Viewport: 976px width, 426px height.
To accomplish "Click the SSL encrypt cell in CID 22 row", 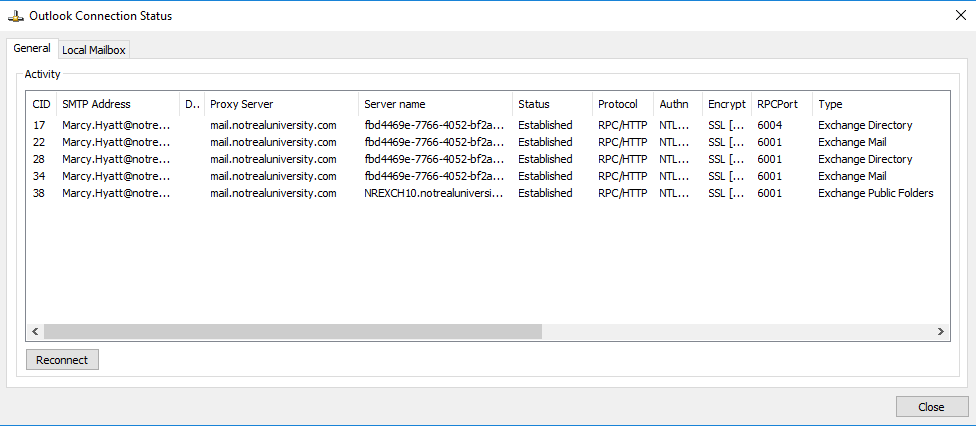I will pyautogui.click(x=726, y=142).
